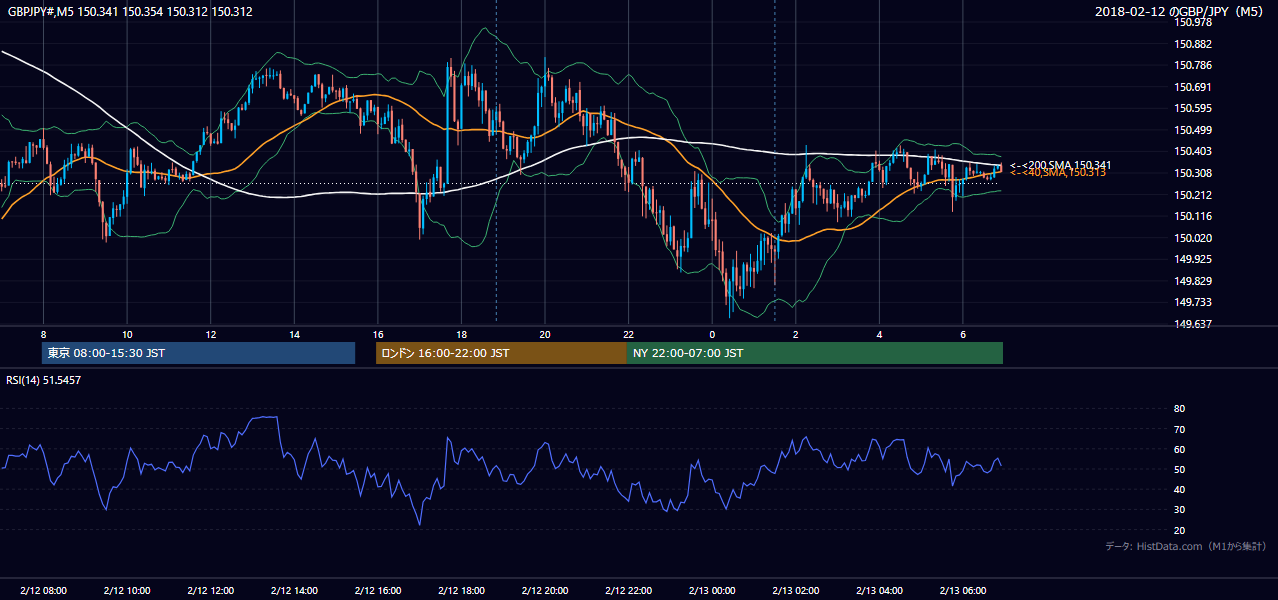Click the GBPJPY#,M5 chart title text
1278x600 pixels.
[x=130, y=12]
